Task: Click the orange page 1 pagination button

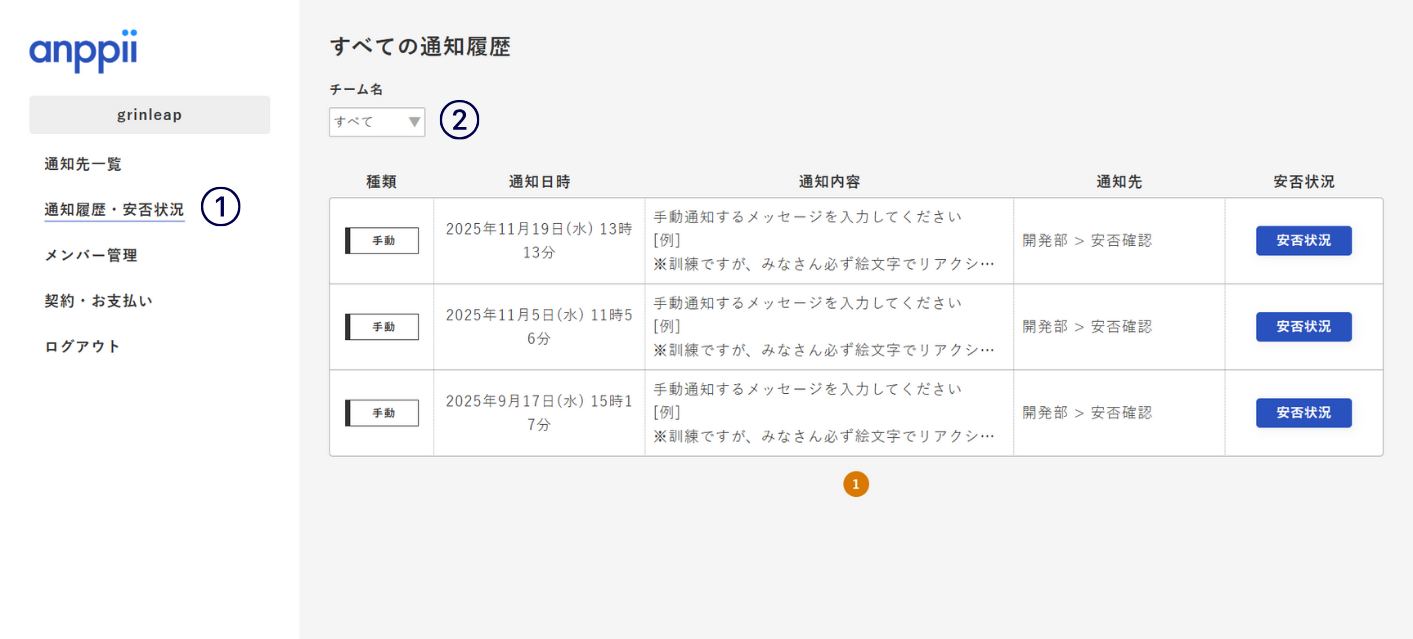Action: click(x=856, y=484)
